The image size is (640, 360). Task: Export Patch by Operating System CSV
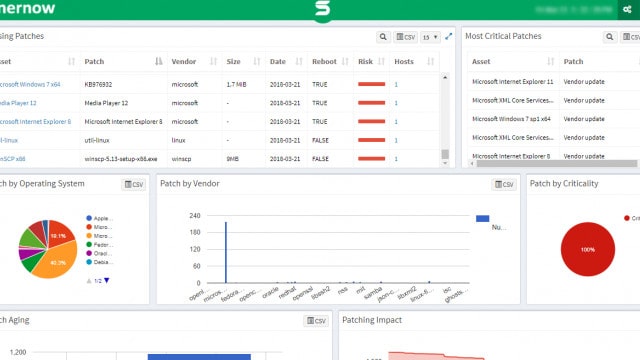point(133,184)
